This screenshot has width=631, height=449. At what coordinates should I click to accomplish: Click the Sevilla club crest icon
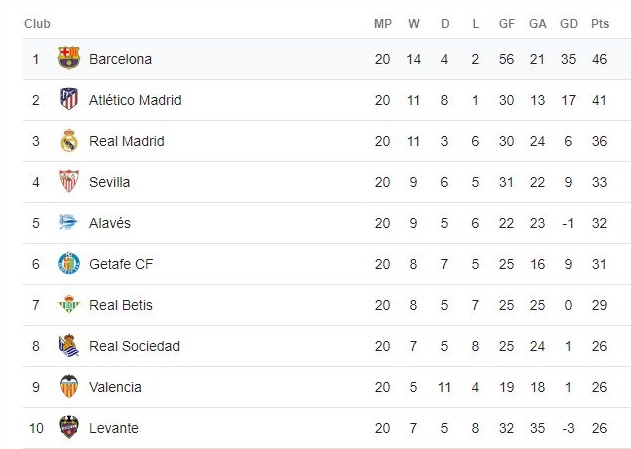[68, 181]
